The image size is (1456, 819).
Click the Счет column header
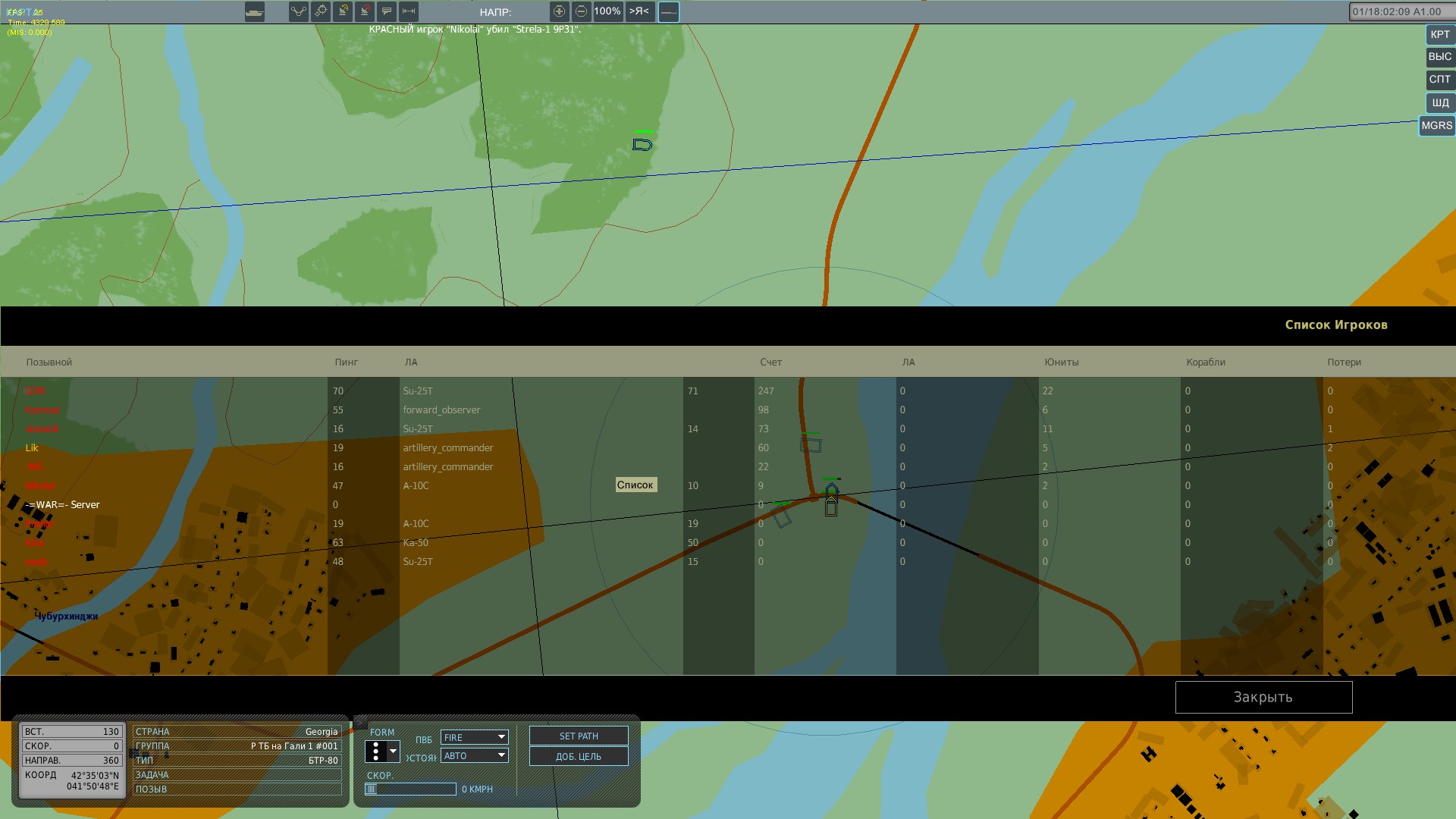point(770,362)
